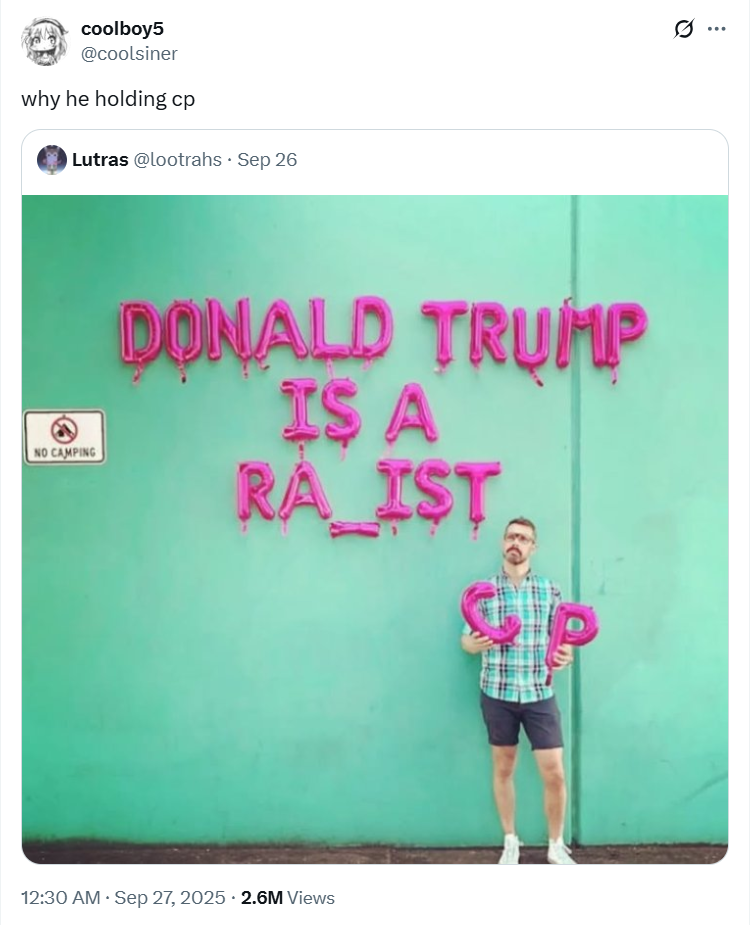750x925 pixels.
Task: Click the @lootrahs handle
Action: pos(178,160)
